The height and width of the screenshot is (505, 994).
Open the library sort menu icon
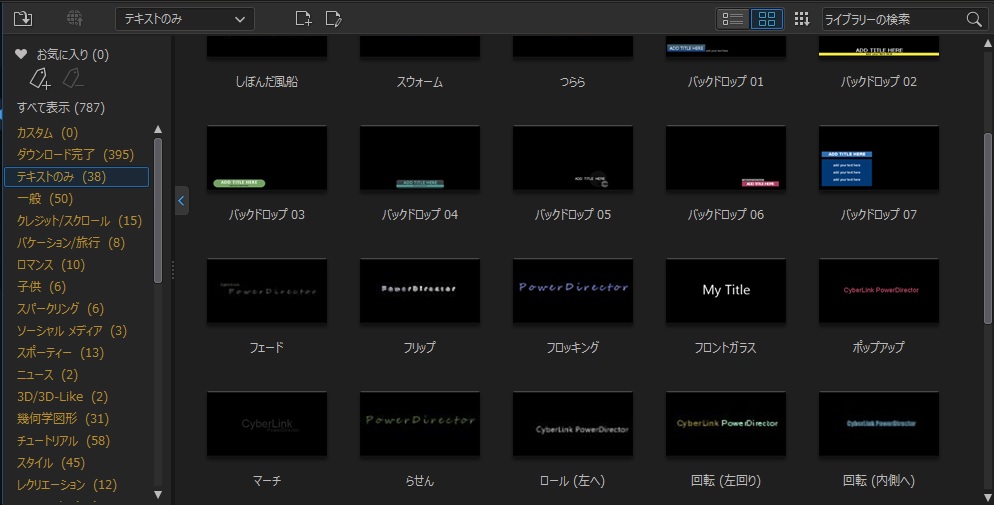click(x=802, y=19)
